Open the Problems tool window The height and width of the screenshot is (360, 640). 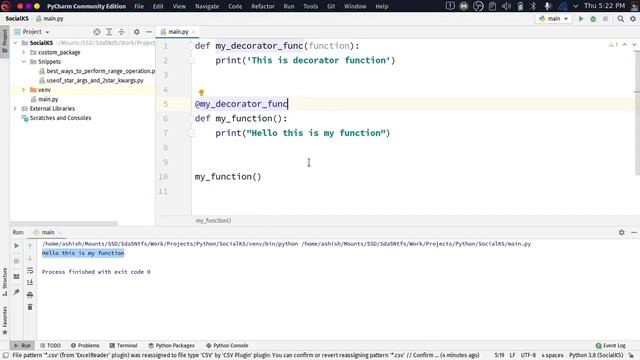point(85,346)
